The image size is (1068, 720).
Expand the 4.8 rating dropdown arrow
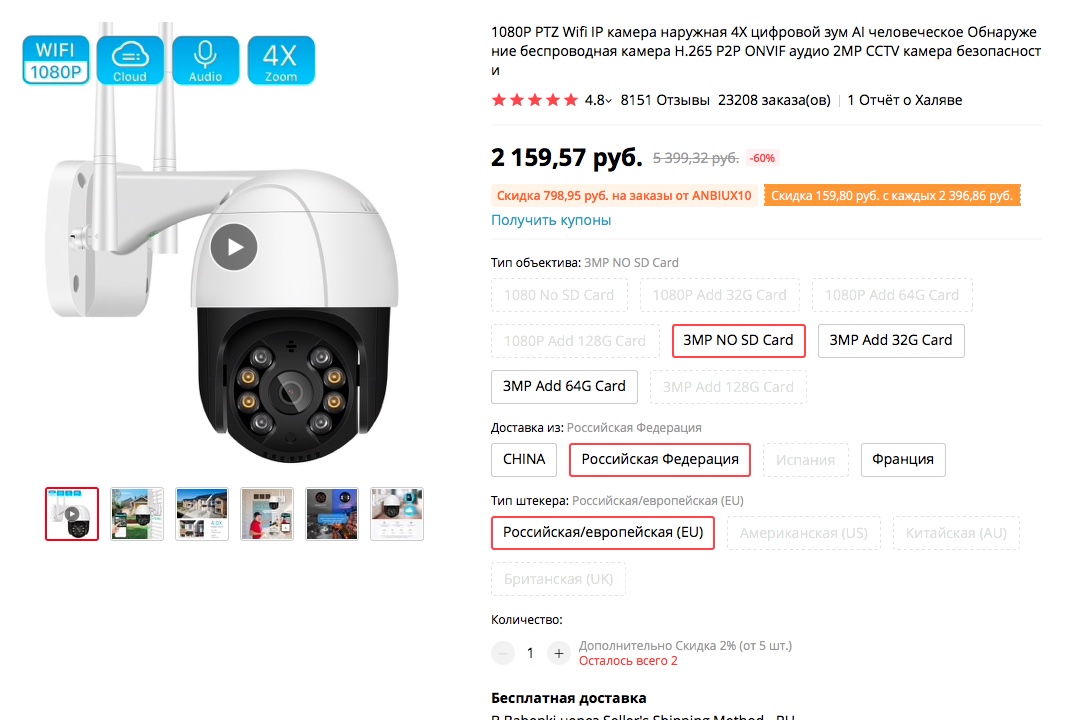coord(609,100)
